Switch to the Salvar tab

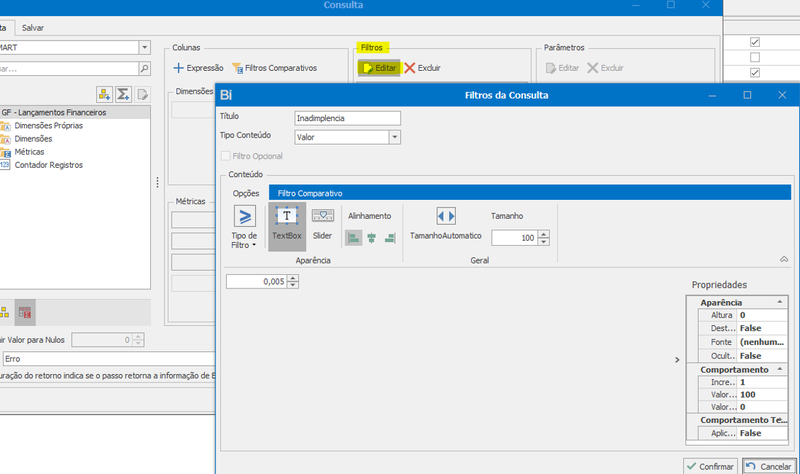tap(33, 28)
